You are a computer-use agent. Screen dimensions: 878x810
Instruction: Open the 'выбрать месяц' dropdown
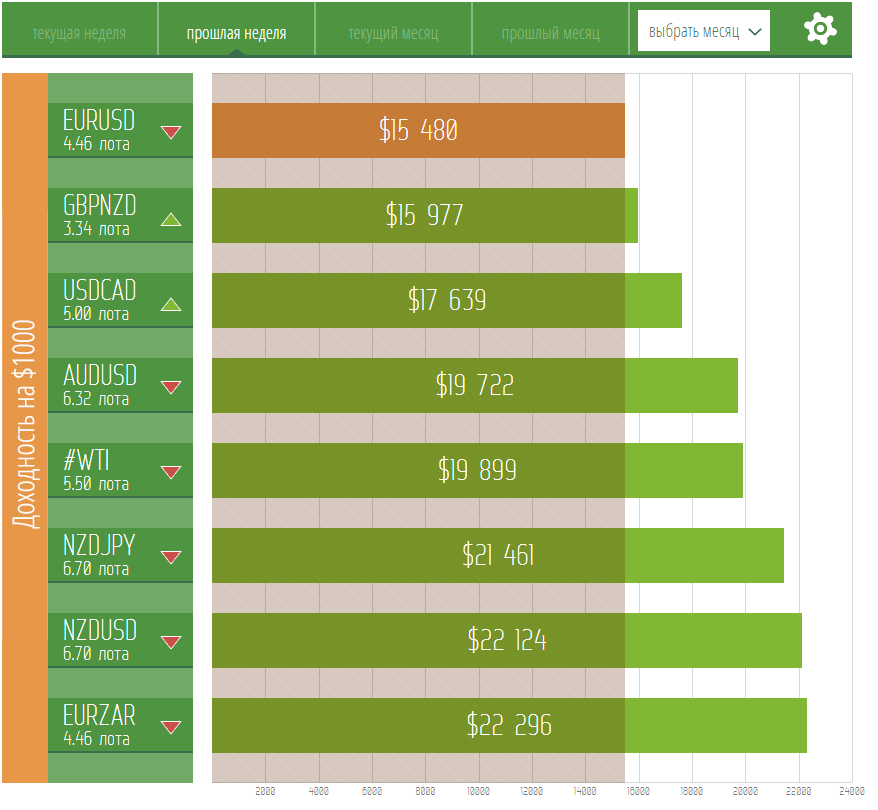coord(704,31)
